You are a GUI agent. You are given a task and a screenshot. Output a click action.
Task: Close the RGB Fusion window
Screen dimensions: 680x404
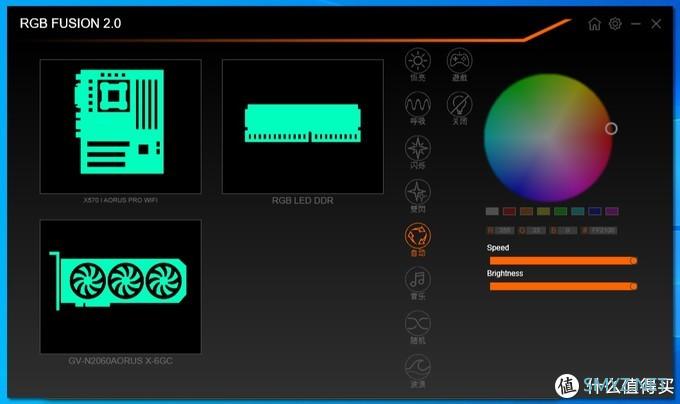coord(656,24)
